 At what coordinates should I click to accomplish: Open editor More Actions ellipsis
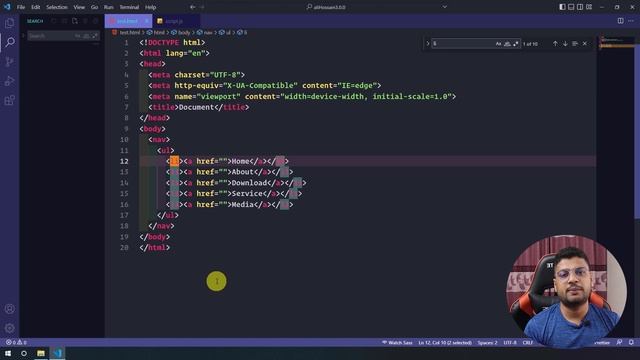[x=631, y=21]
